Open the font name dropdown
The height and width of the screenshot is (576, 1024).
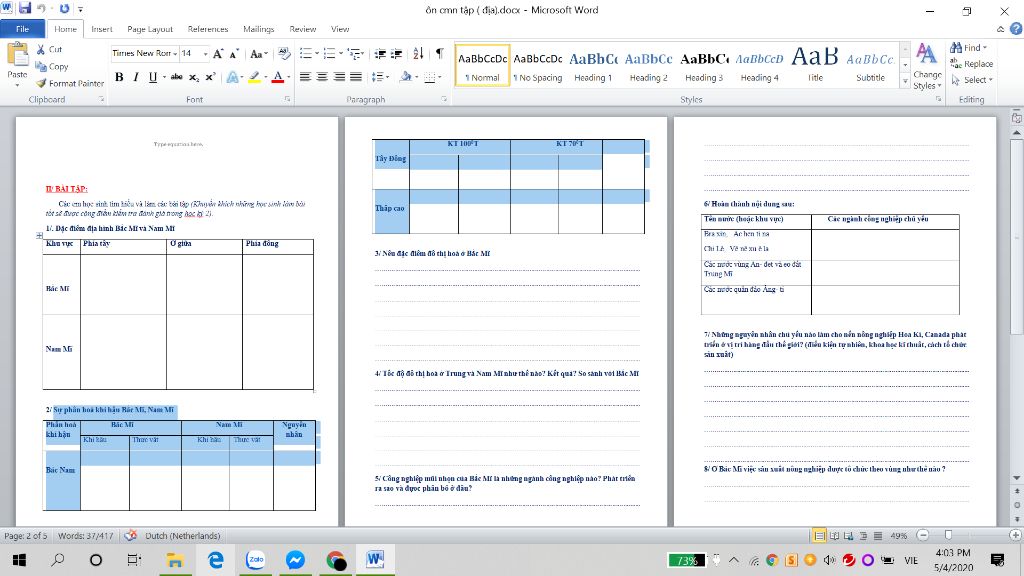175,54
